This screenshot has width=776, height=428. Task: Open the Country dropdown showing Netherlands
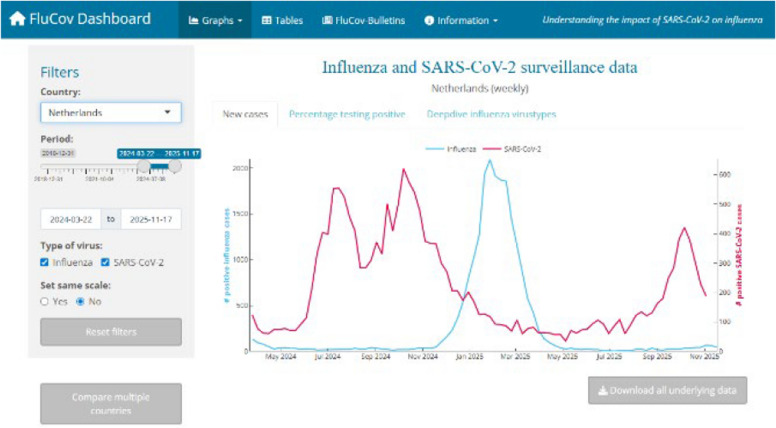(111, 112)
